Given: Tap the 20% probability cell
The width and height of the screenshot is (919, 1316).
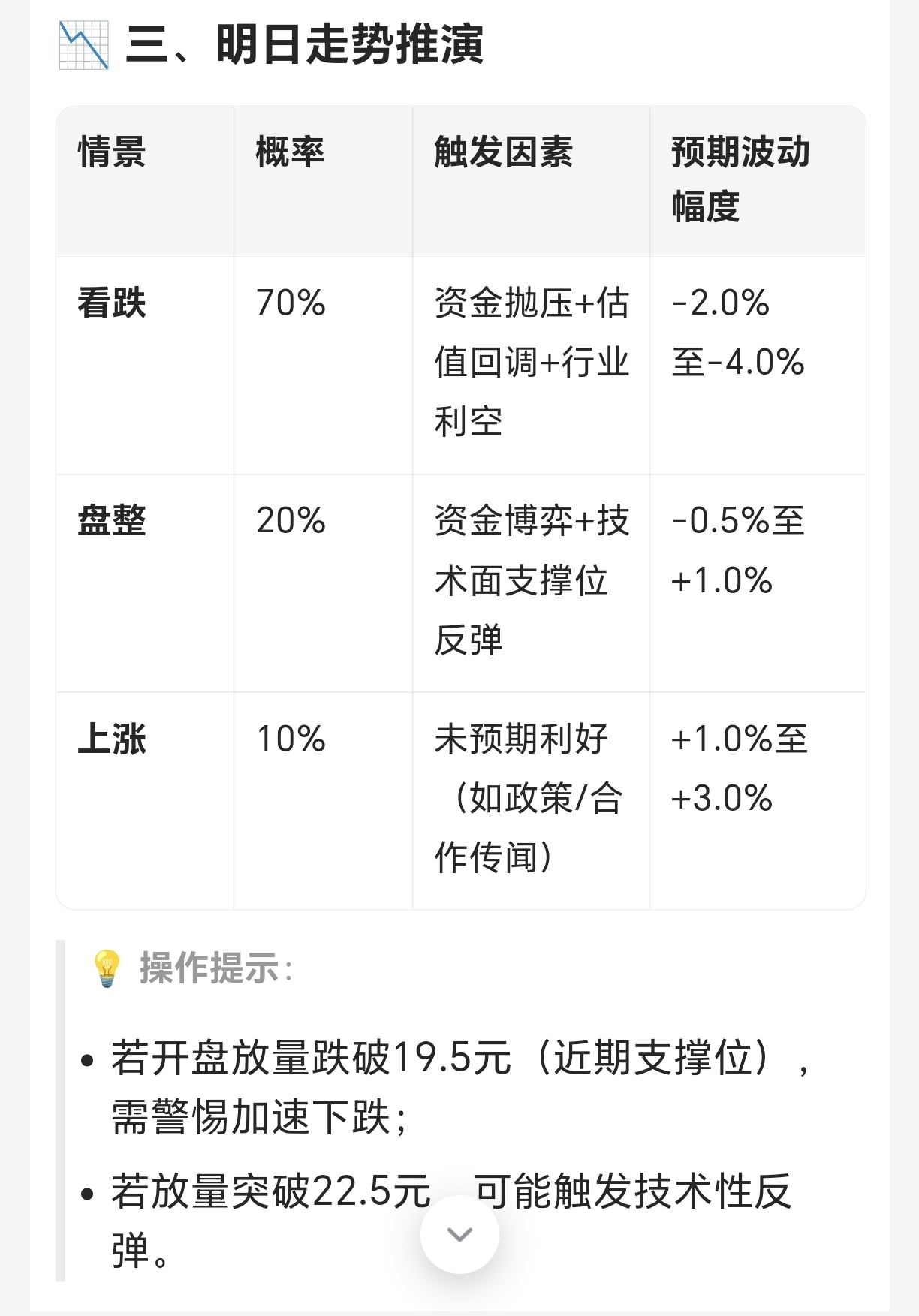Looking at the screenshot, I should click(x=291, y=521).
